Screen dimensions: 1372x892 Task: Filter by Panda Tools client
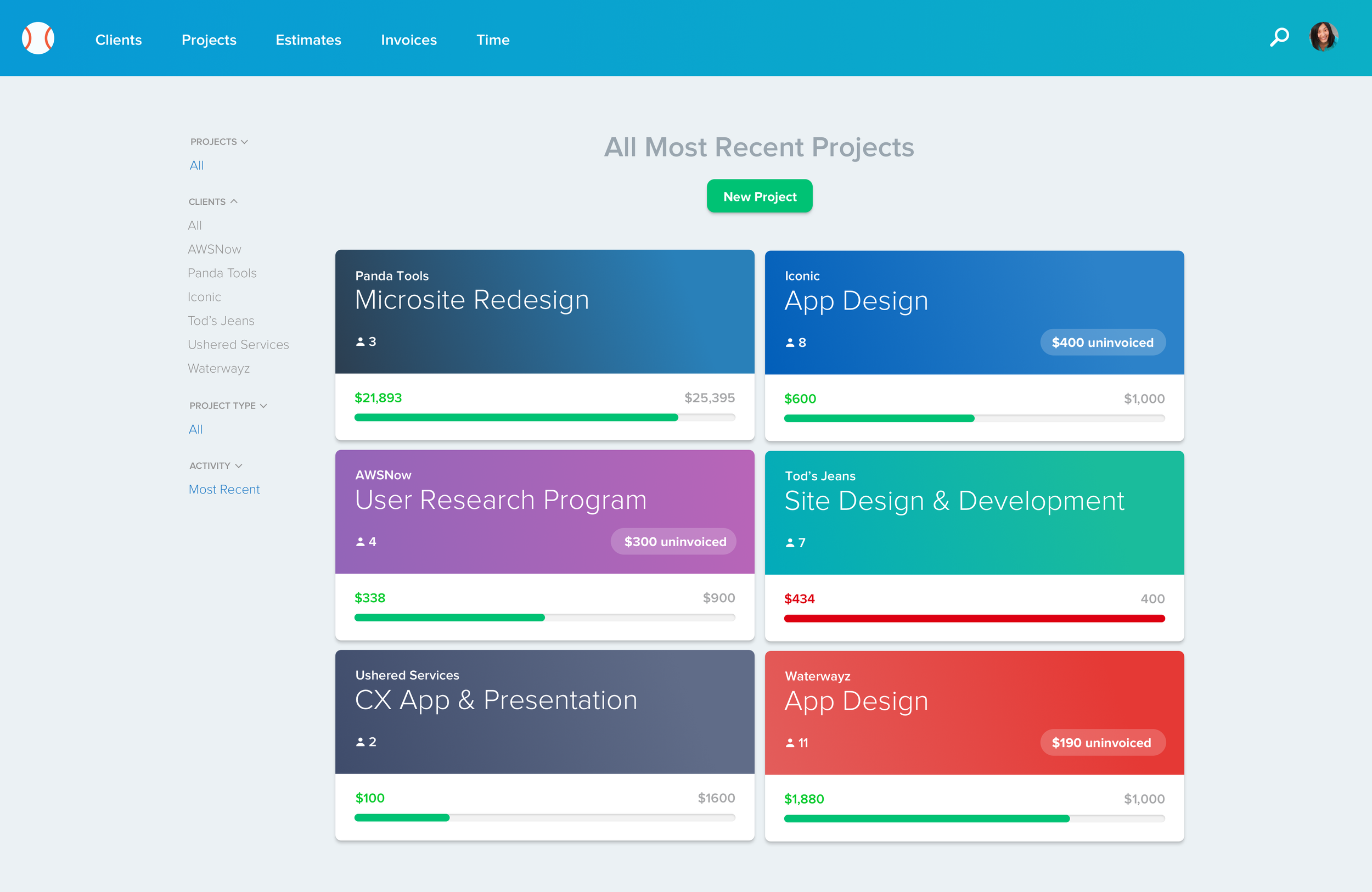[222, 273]
